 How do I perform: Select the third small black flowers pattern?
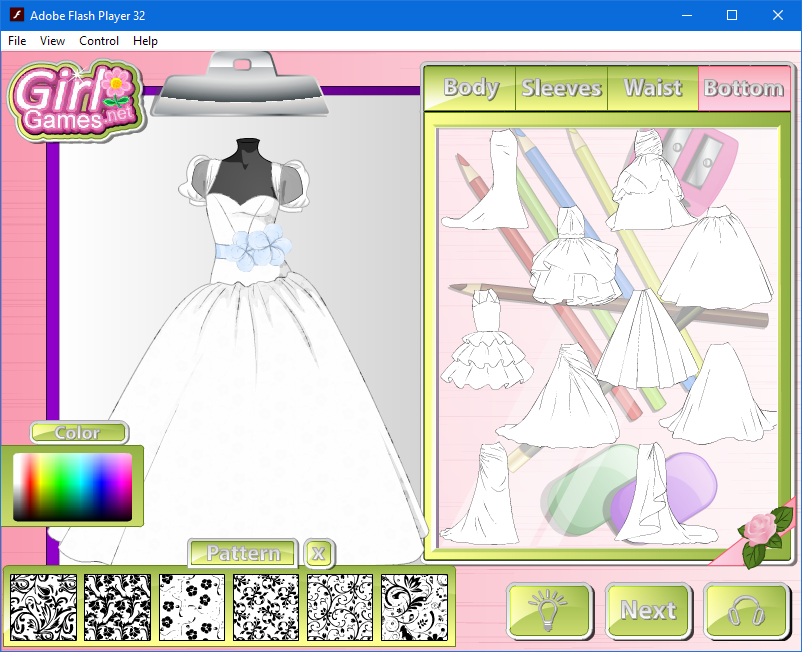click(192, 607)
